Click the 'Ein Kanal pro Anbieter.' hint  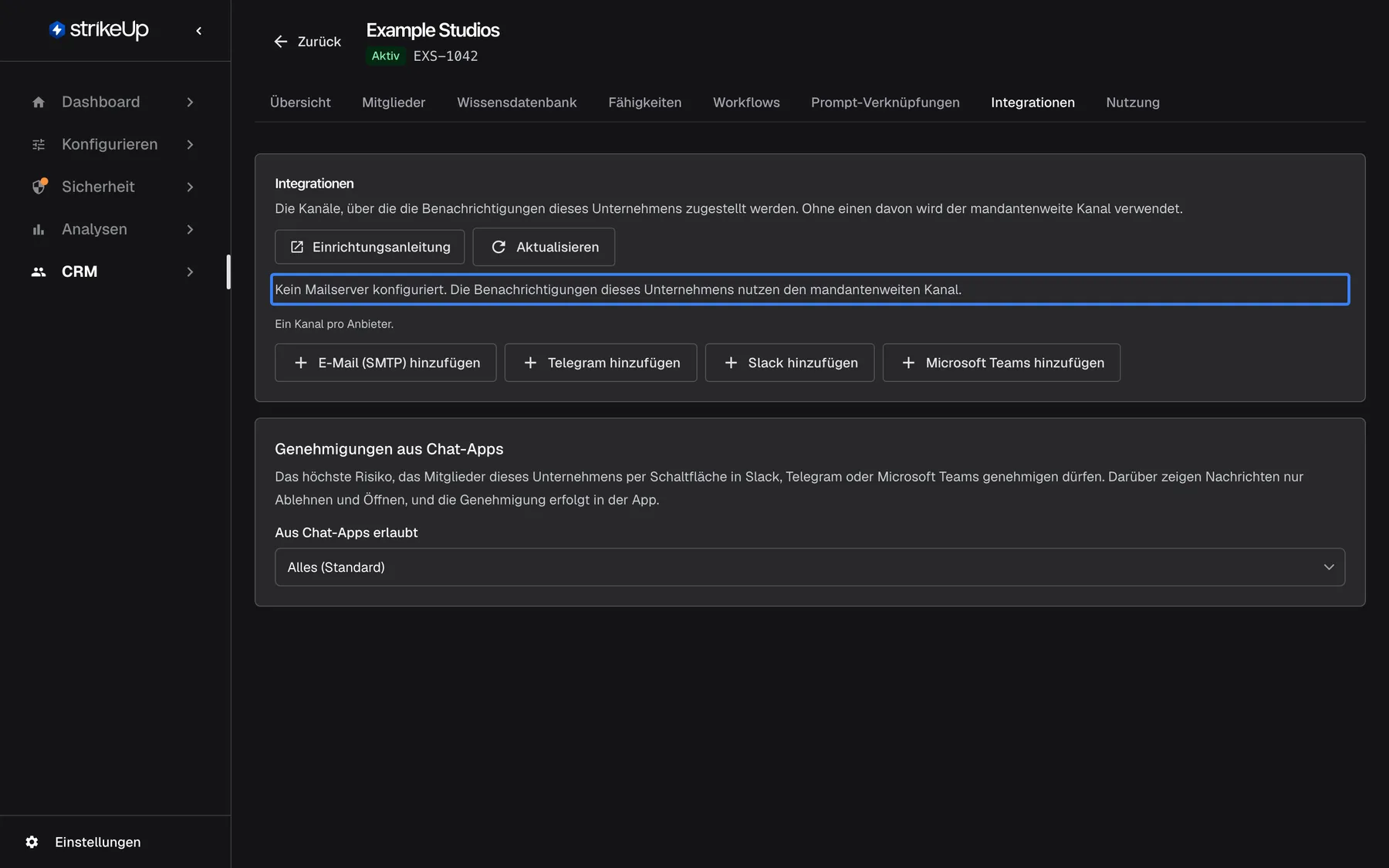(334, 324)
